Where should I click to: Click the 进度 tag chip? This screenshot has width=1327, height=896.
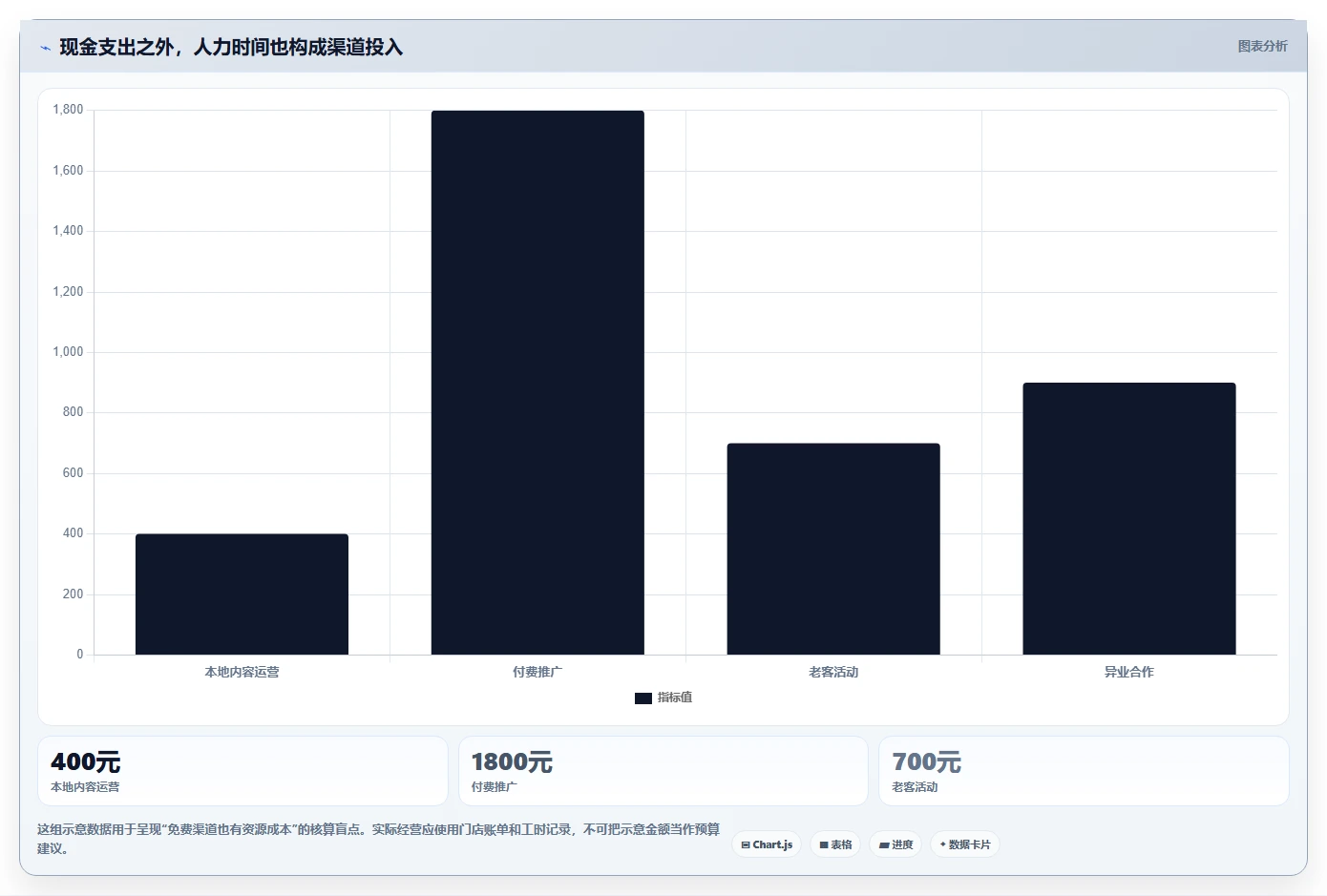895,844
